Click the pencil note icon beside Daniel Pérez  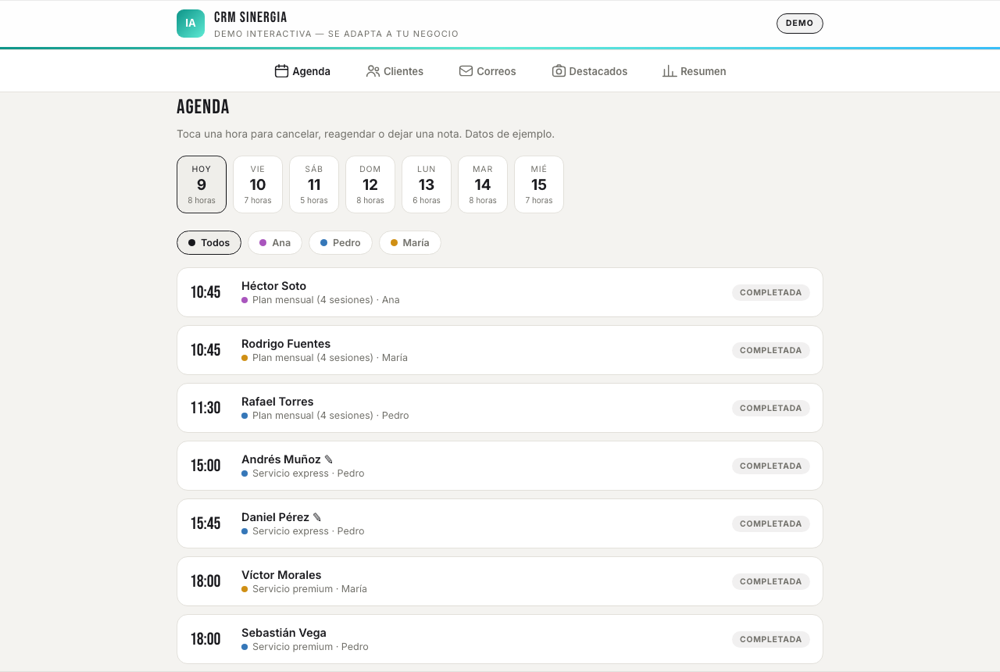pyautogui.click(x=317, y=517)
